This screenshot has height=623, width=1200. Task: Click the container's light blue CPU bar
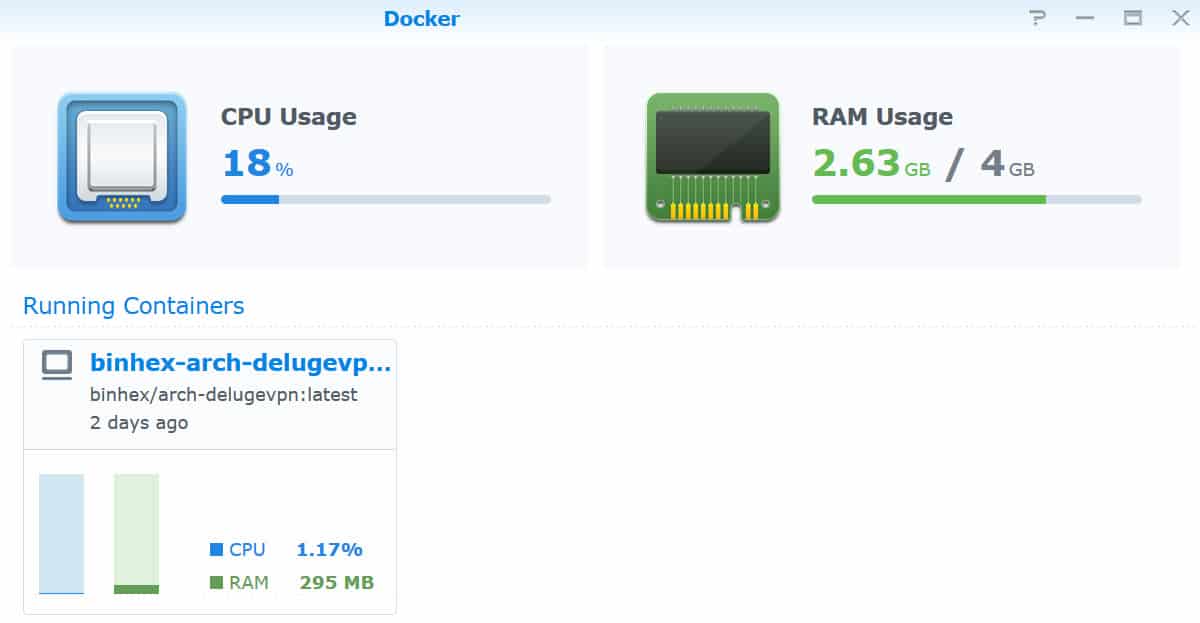pyautogui.click(x=61, y=534)
